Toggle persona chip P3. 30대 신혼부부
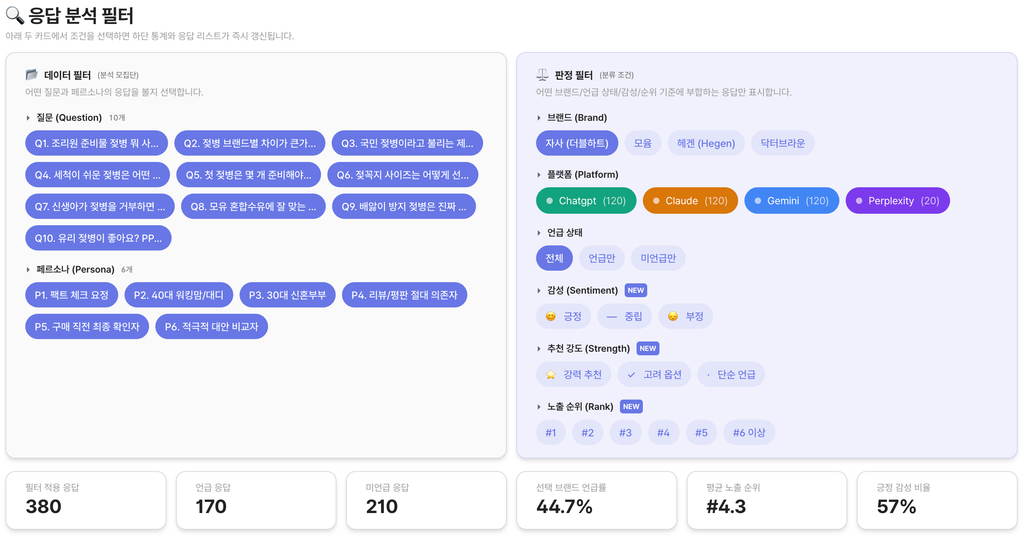Viewport: 1024px width, 539px height. point(287,295)
